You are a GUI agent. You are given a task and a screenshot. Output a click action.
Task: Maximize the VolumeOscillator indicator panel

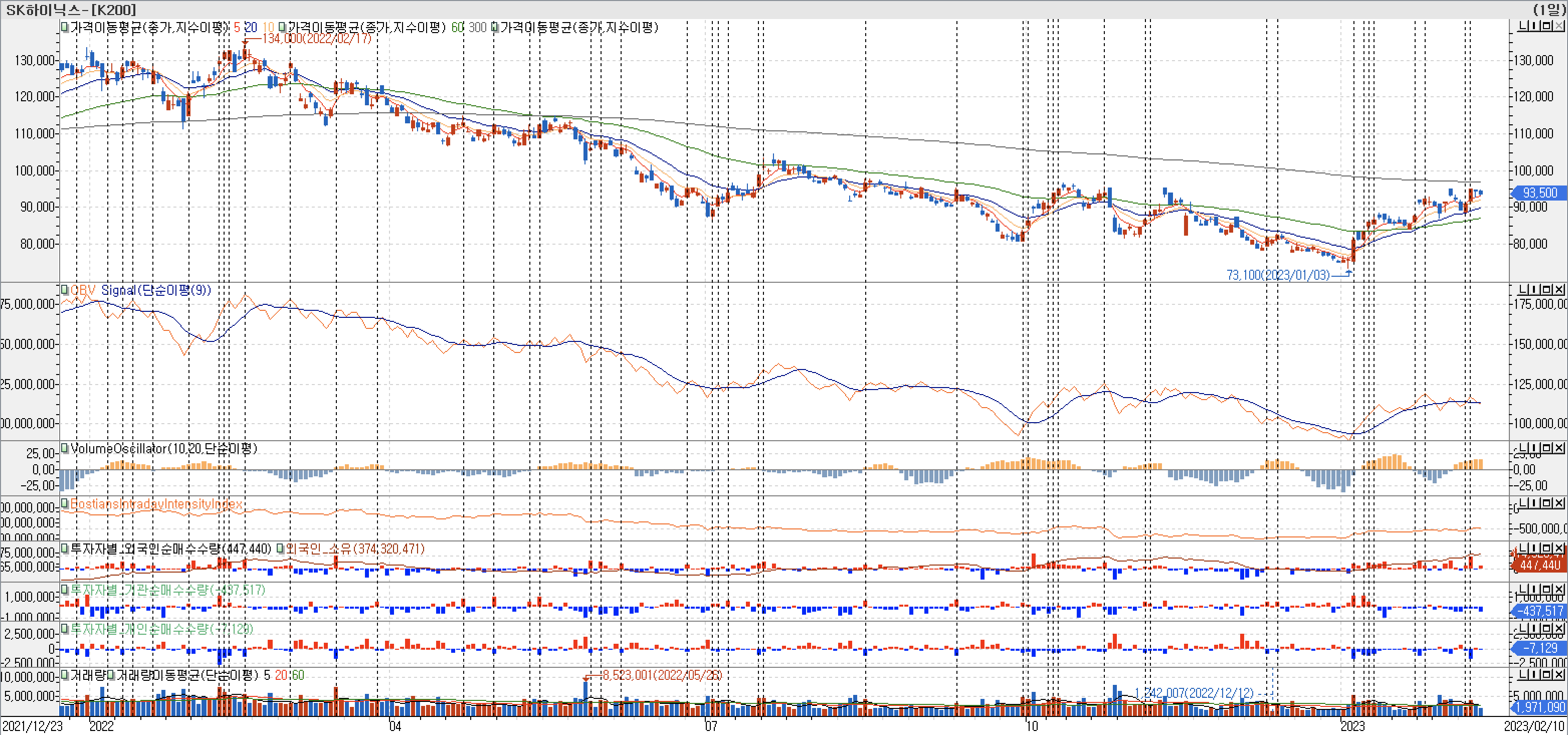(1547, 448)
